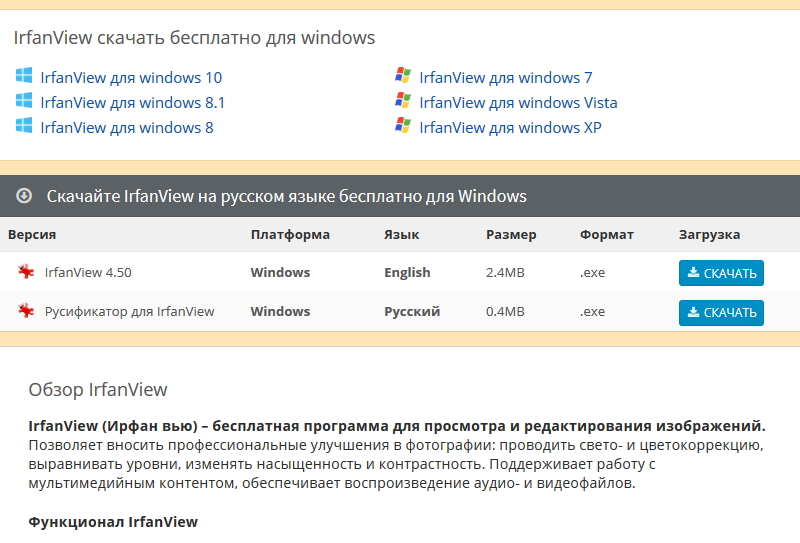Open the IrfanView для windows 10 link
This screenshot has height=543, width=800.
[x=131, y=78]
